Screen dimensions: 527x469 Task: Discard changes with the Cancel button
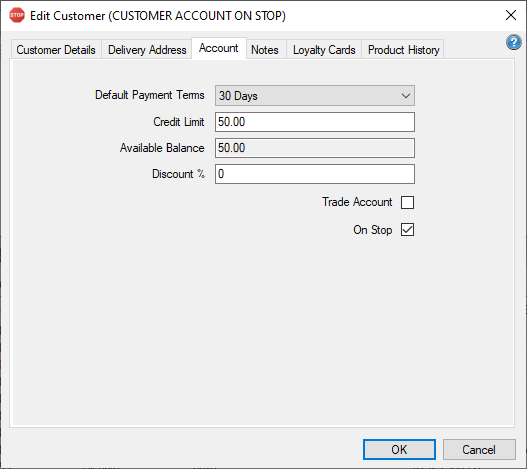479,450
